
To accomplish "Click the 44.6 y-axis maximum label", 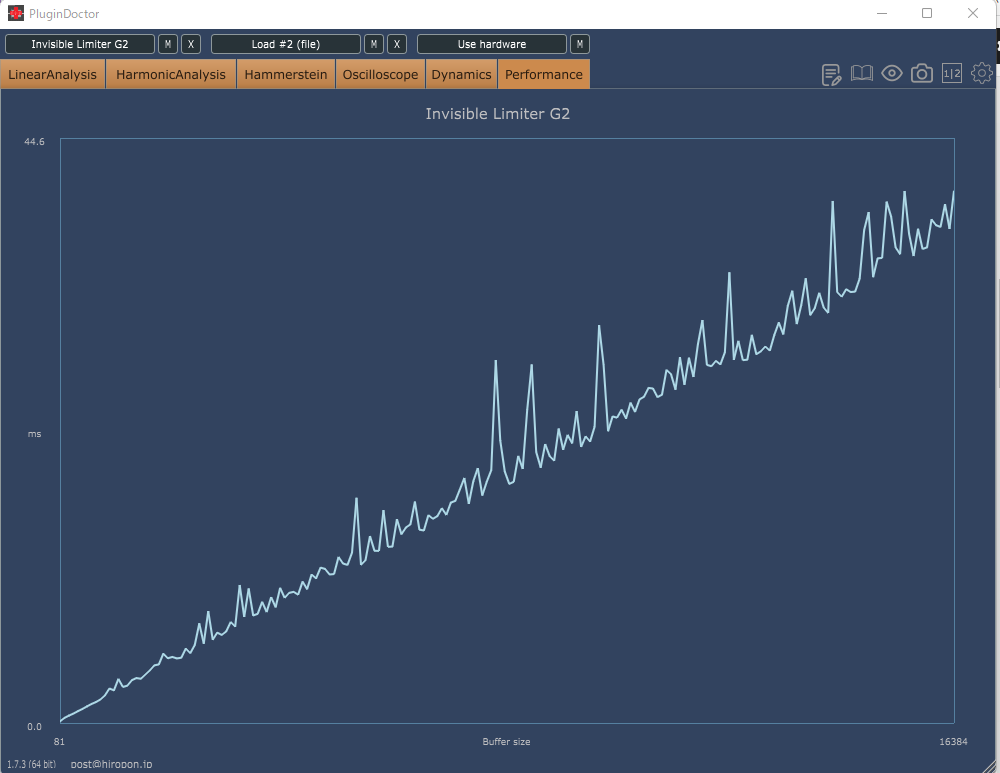I will pos(34,142).
